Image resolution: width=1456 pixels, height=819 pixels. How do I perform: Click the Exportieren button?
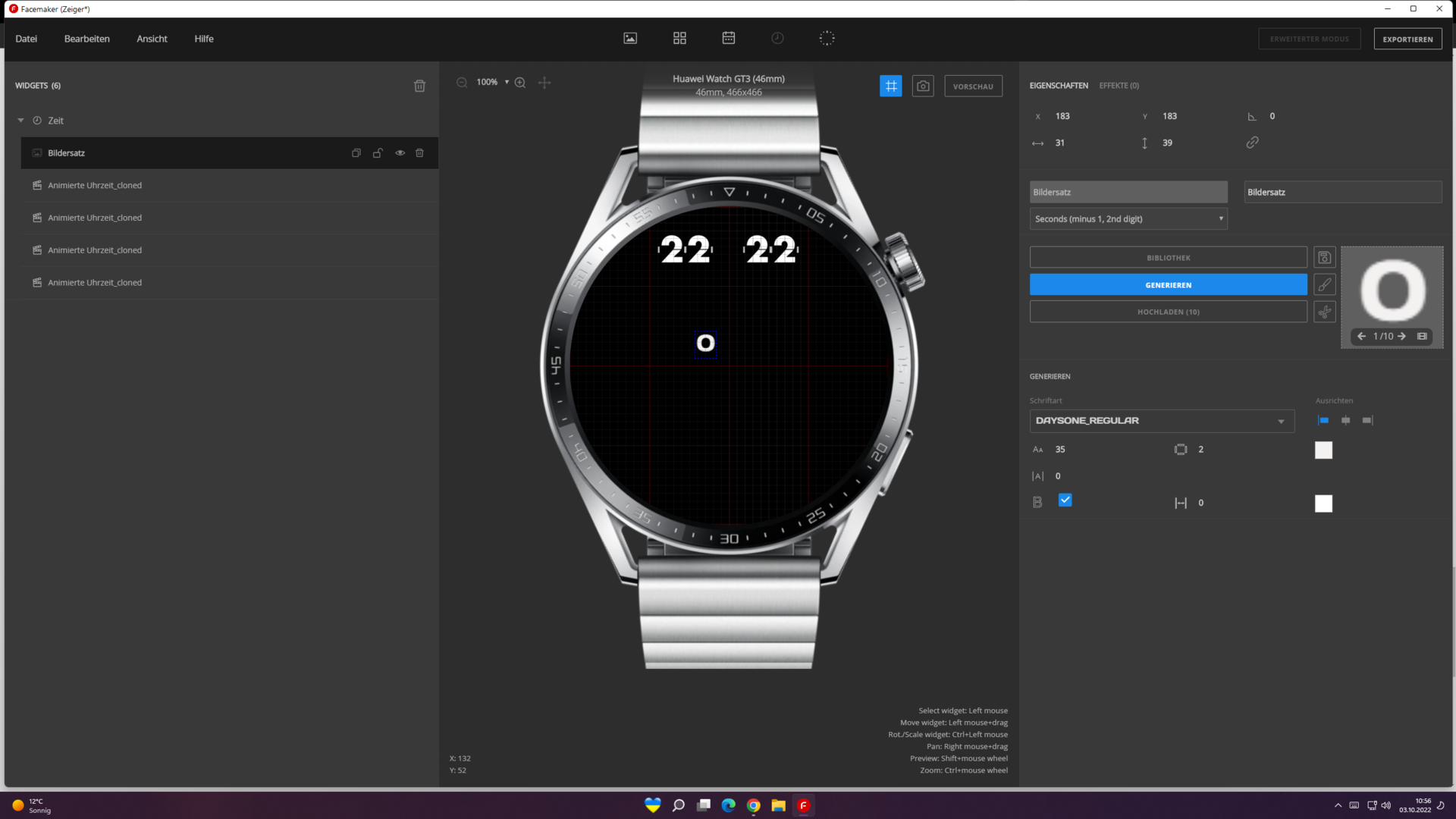tap(1407, 39)
